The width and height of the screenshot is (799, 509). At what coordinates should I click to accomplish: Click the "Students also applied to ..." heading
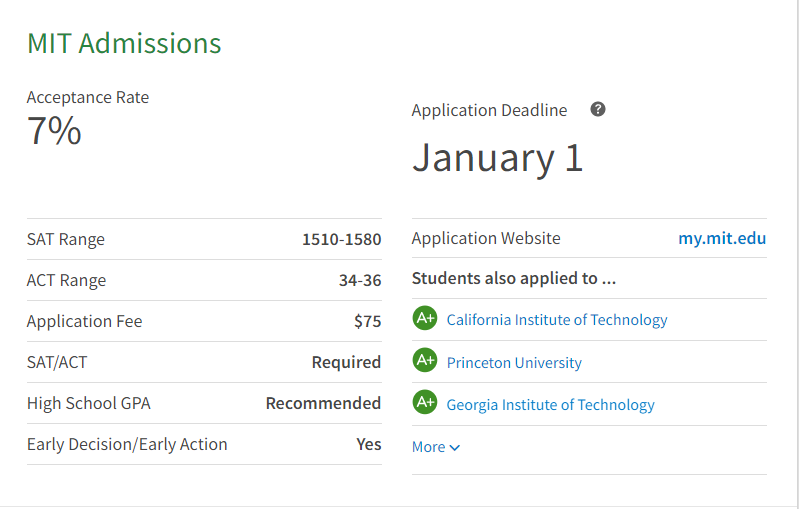tap(514, 278)
